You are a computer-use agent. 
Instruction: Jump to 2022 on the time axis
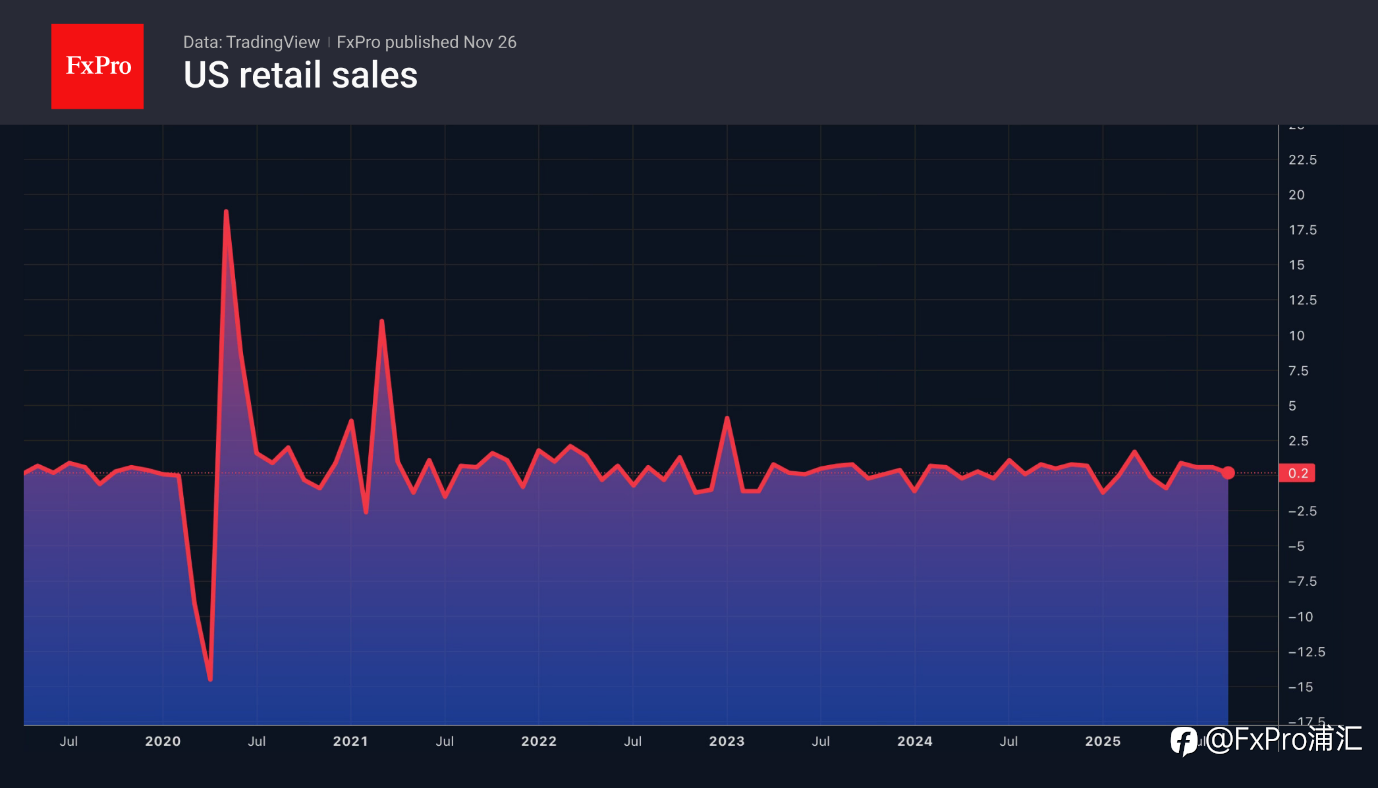point(539,741)
